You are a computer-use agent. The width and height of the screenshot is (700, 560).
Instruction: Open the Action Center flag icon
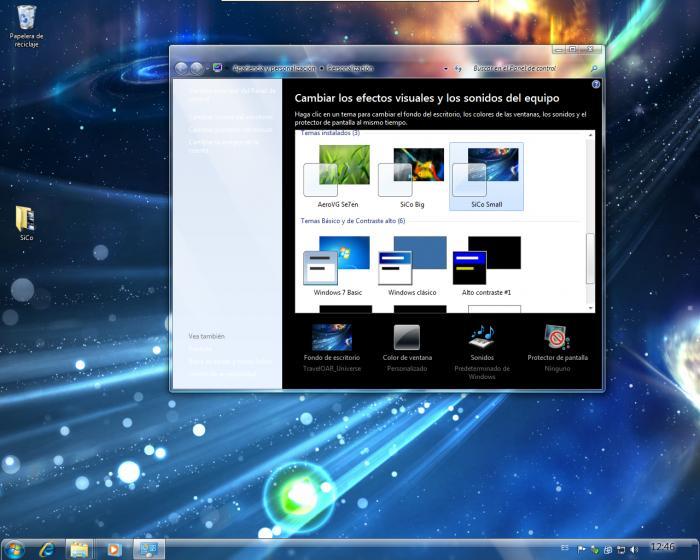[x=581, y=549]
